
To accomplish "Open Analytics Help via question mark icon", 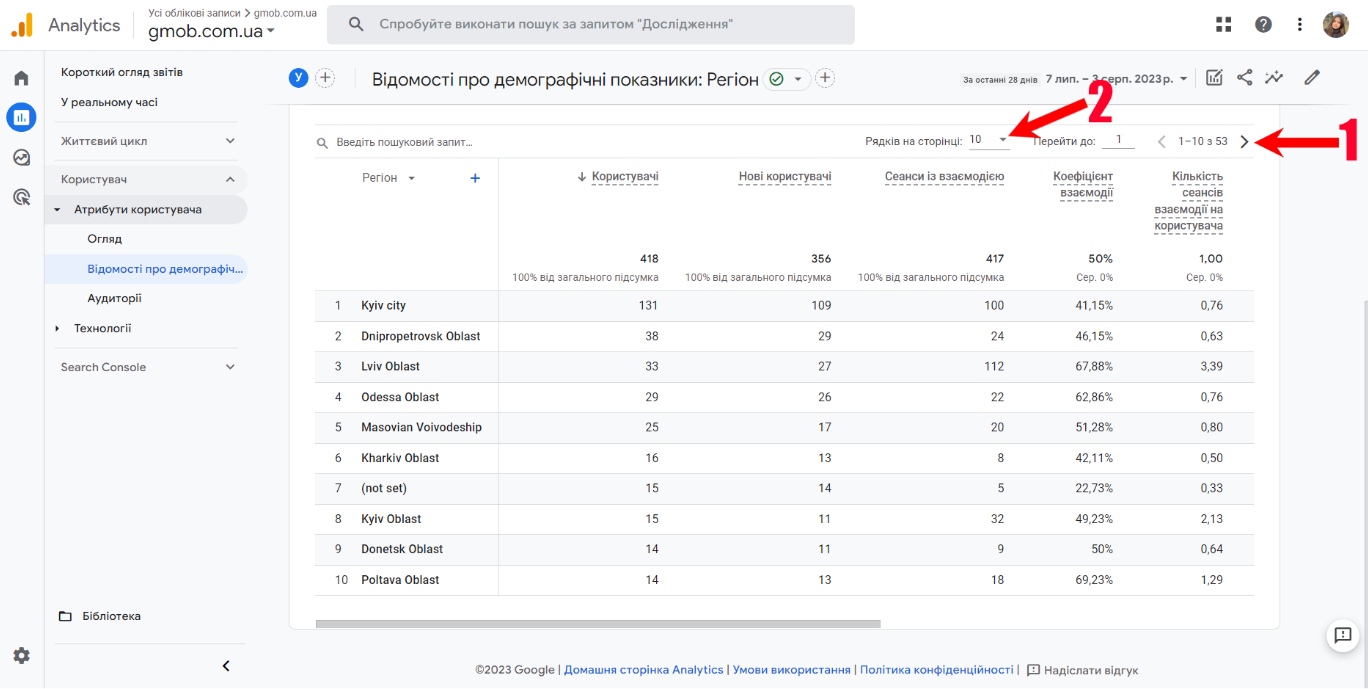I will click(x=1263, y=23).
